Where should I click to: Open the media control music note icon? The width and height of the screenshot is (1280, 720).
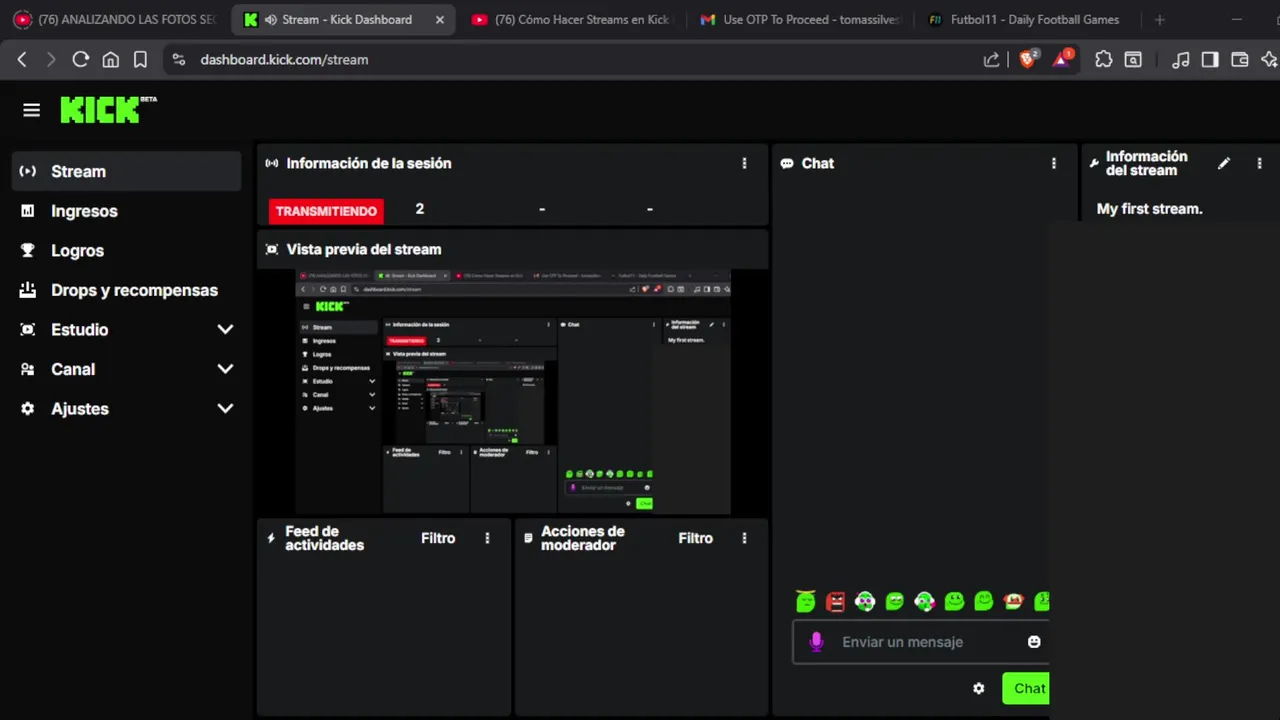pyautogui.click(x=1181, y=60)
